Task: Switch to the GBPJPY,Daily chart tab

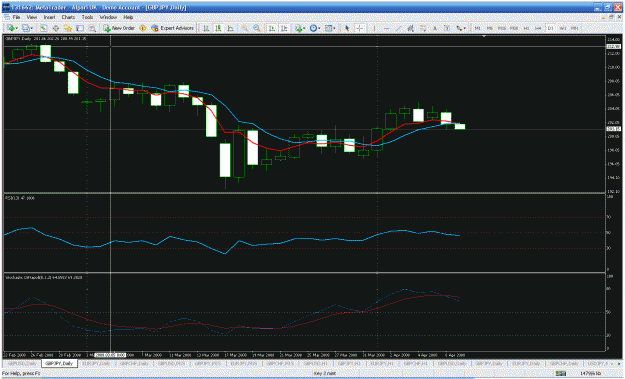Action: tap(59, 363)
